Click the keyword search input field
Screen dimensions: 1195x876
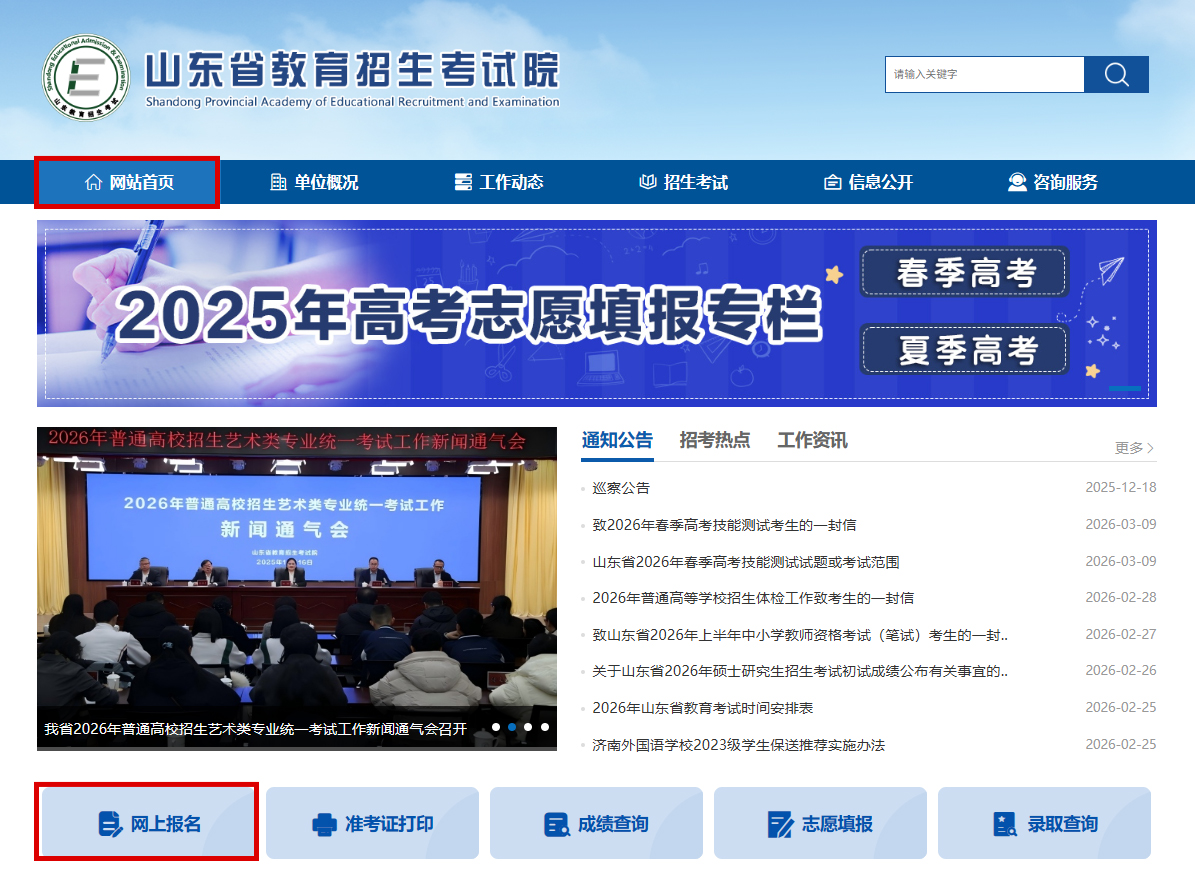point(984,75)
